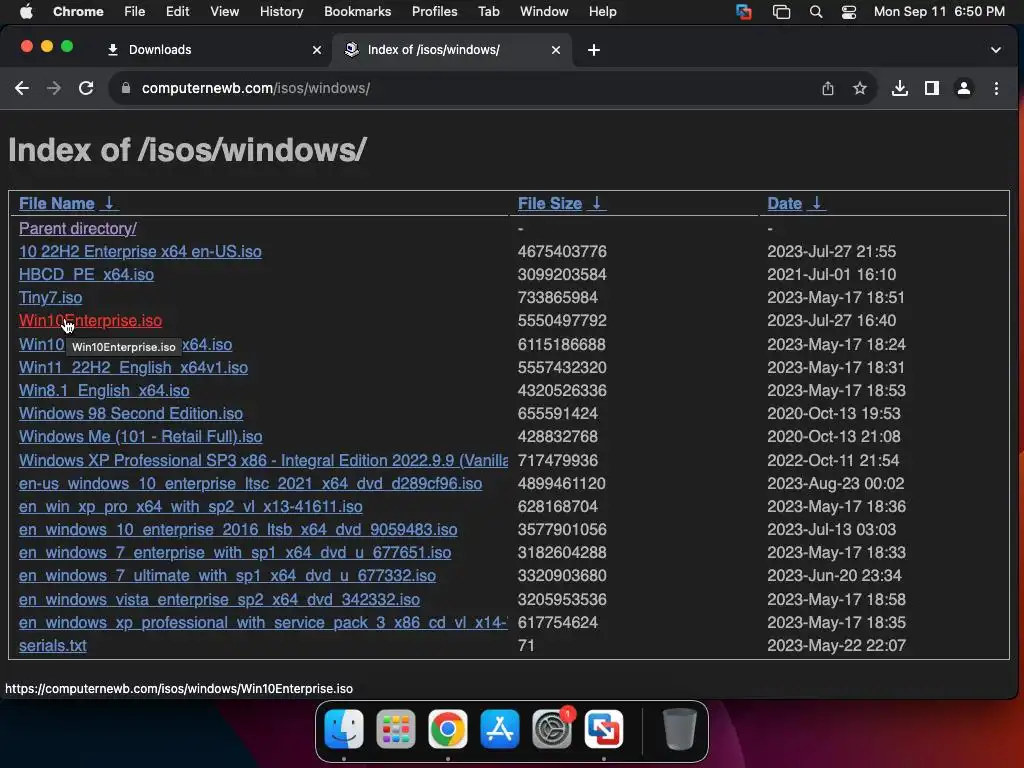
Task: Open Finder from the Dock
Action: click(x=344, y=729)
